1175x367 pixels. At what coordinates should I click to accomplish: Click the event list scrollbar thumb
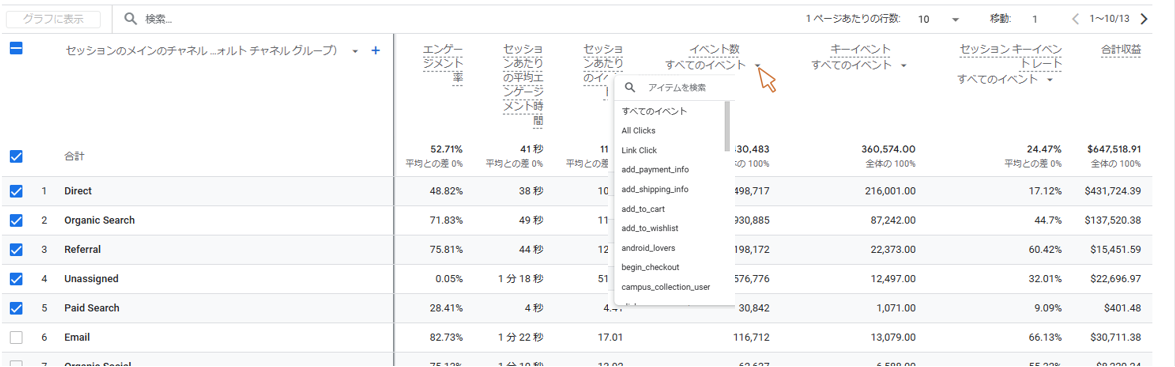point(727,126)
